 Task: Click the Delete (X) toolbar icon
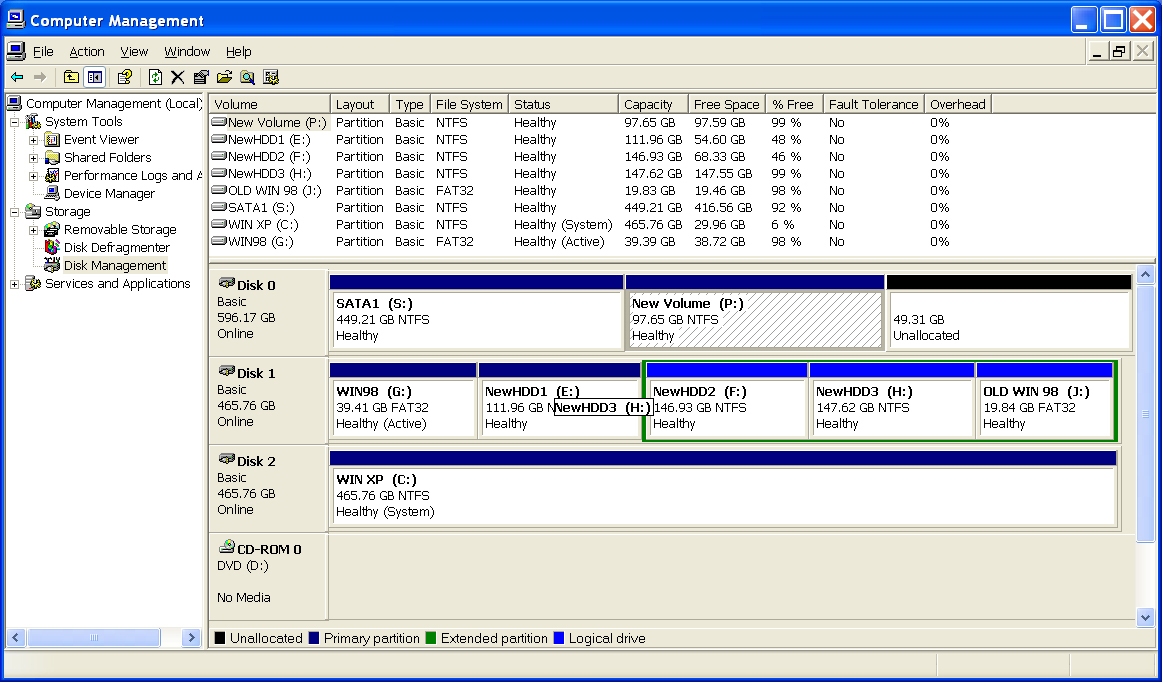click(x=178, y=77)
